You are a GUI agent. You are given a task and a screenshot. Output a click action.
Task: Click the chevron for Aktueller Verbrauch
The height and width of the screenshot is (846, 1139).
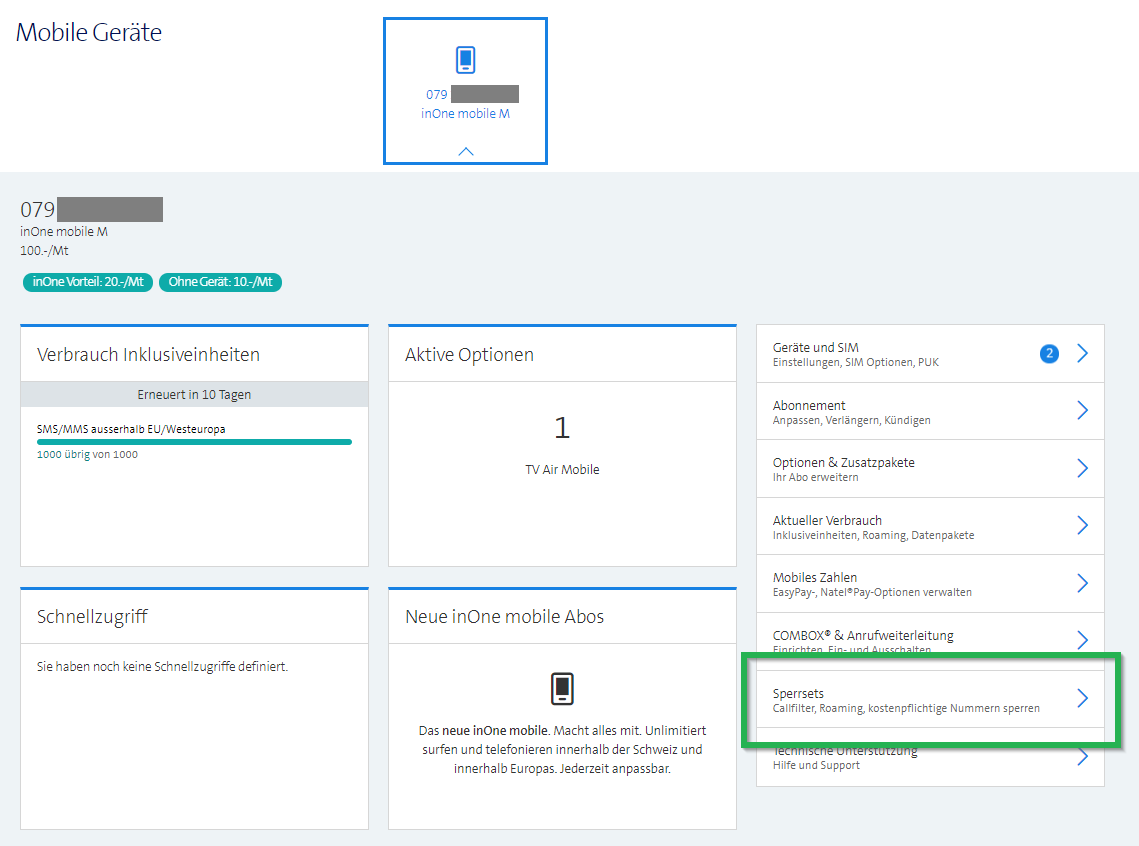[1082, 526]
